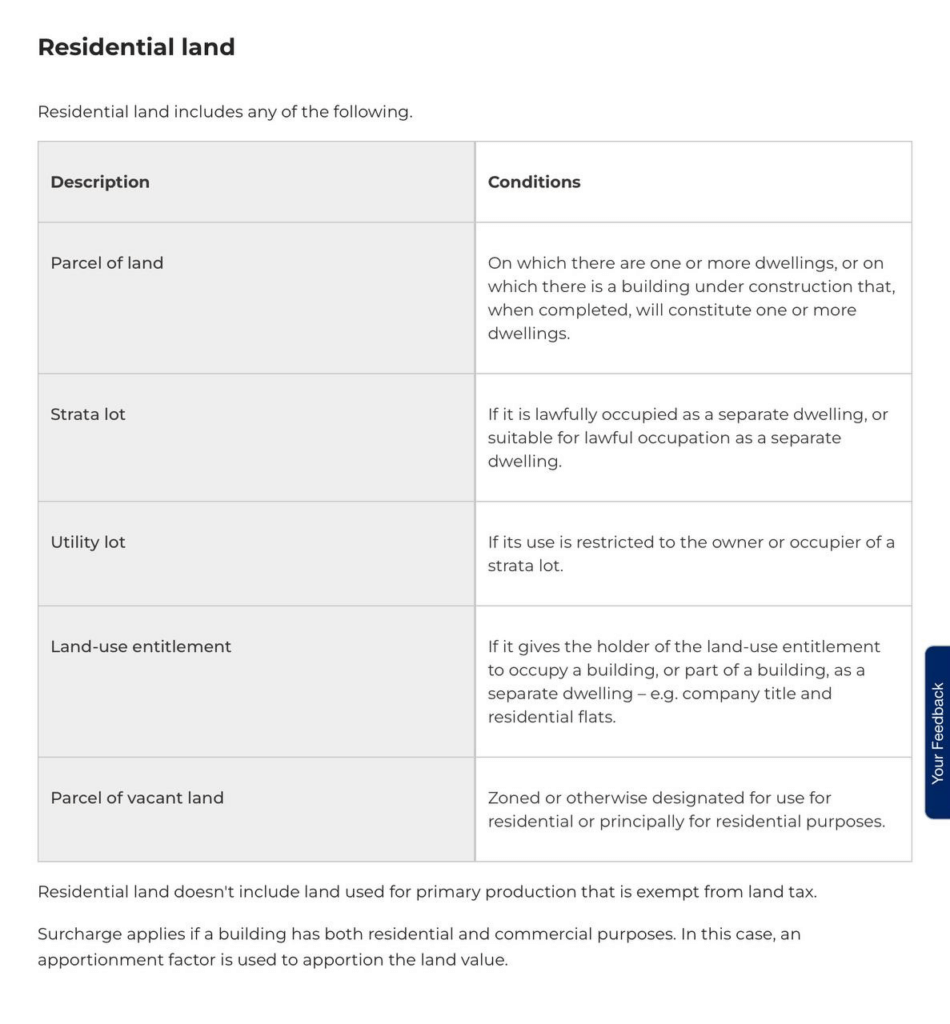
Task: Click the lawfully occupied separate dwelling condition
Action: click(x=688, y=438)
